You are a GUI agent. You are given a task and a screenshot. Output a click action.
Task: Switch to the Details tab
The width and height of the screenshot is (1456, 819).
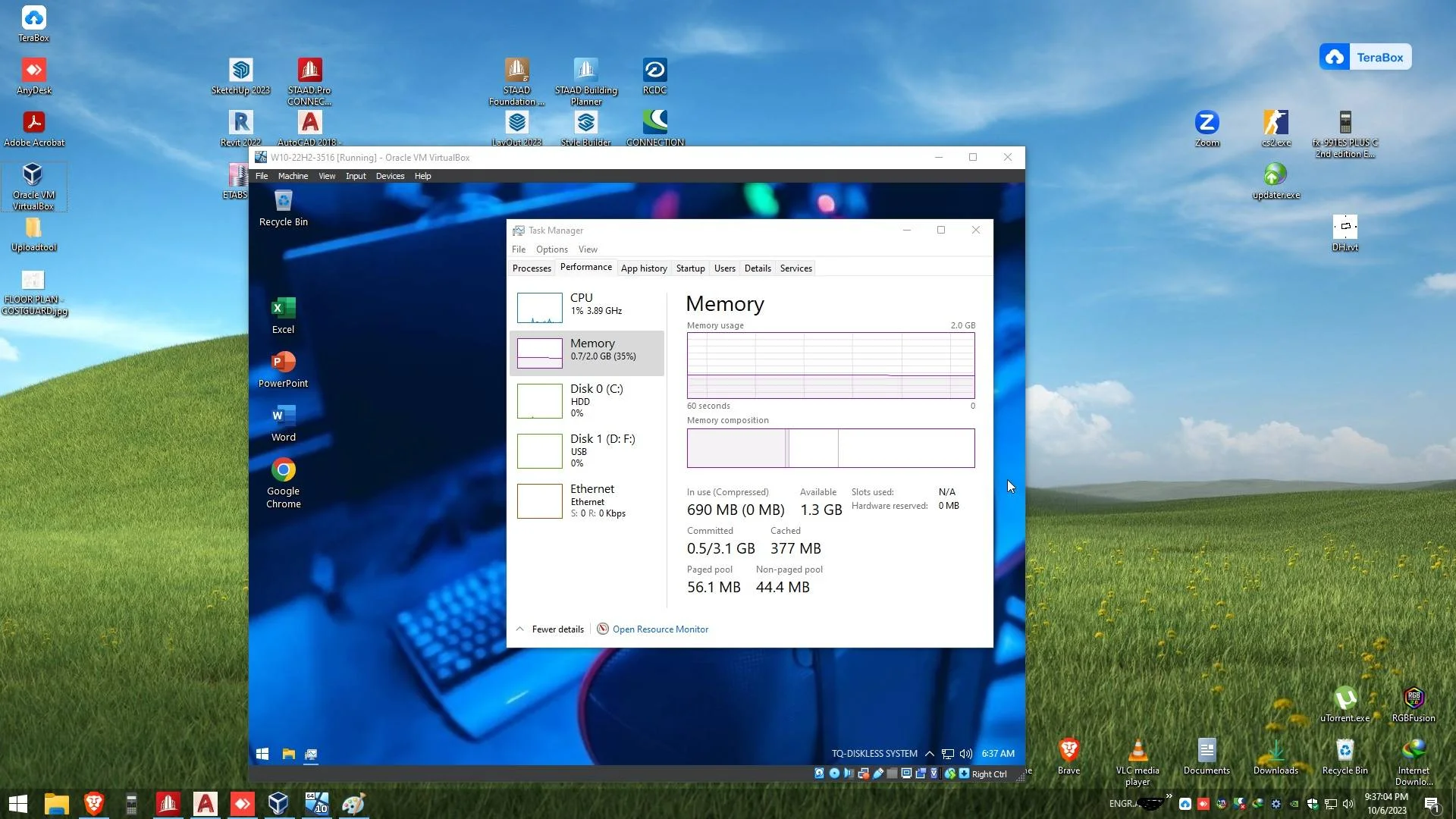coord(758,268)
